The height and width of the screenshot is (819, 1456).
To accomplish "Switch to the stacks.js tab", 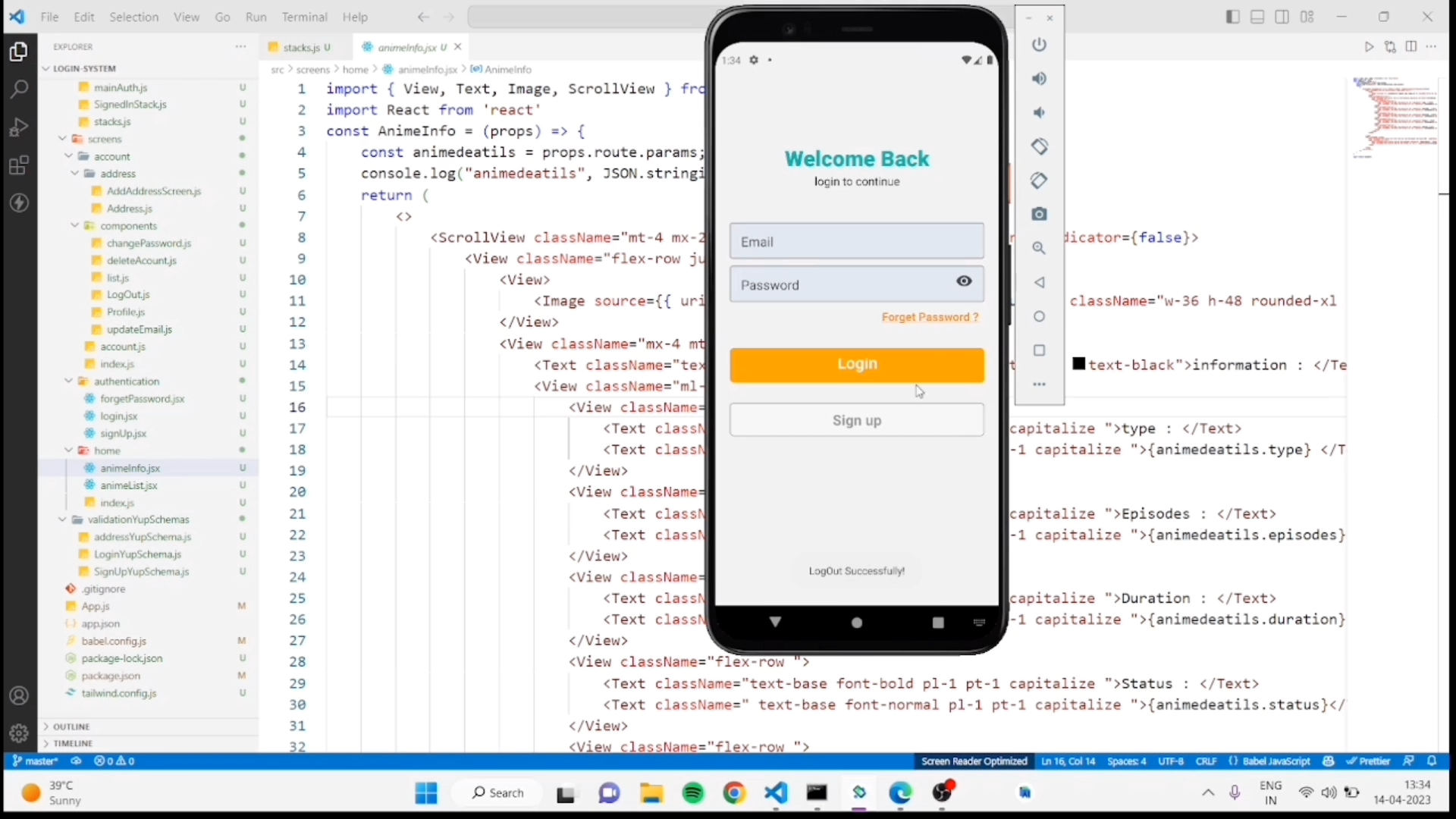I will (301, 47).
